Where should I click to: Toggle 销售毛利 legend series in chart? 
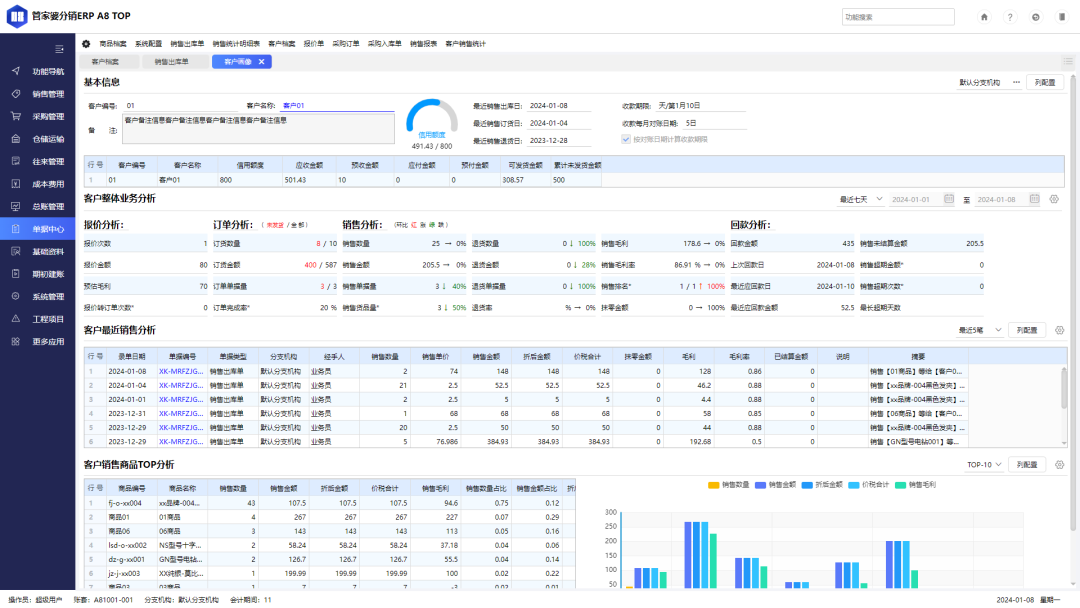point(915,485)
